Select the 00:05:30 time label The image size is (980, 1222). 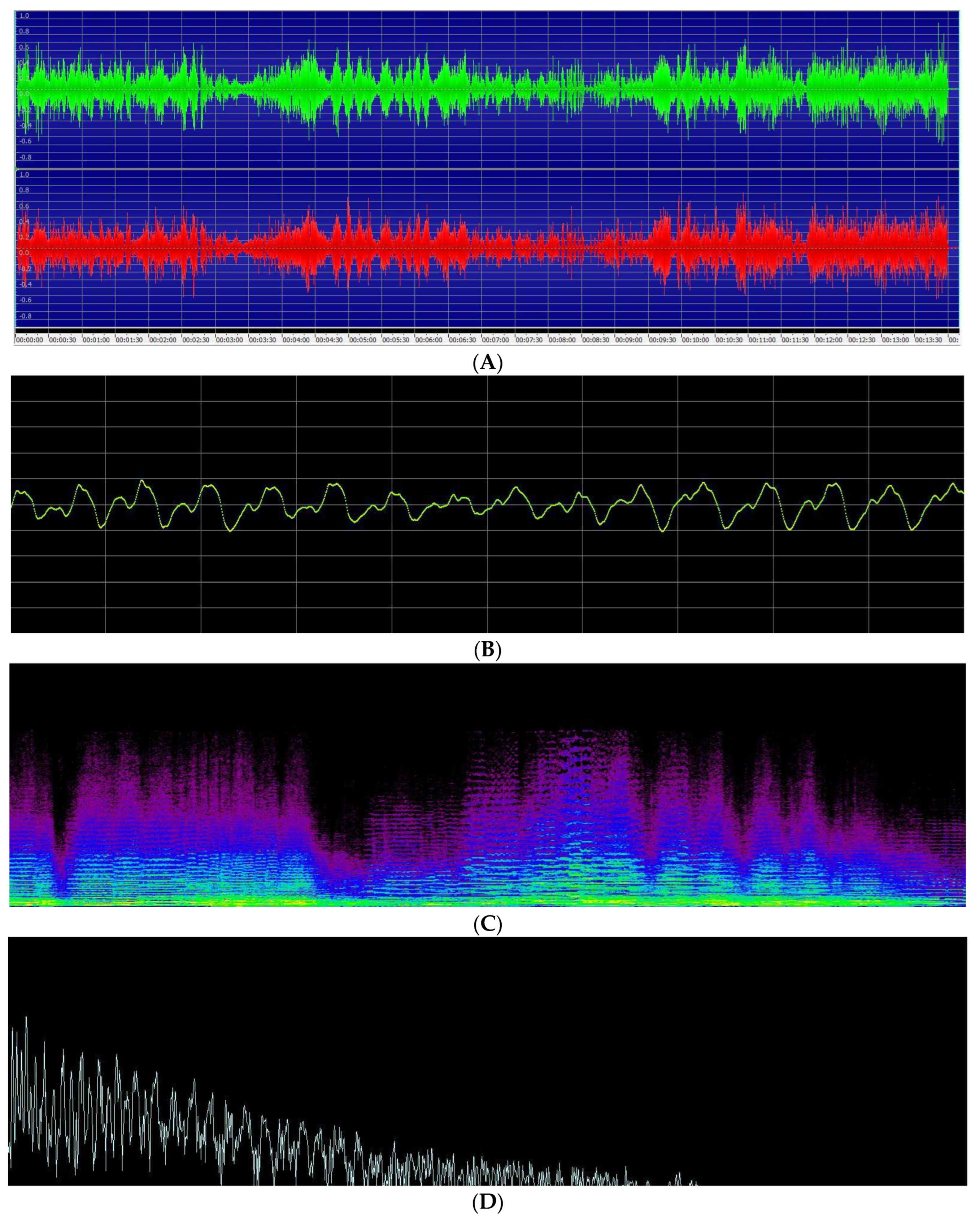(397, 341)
